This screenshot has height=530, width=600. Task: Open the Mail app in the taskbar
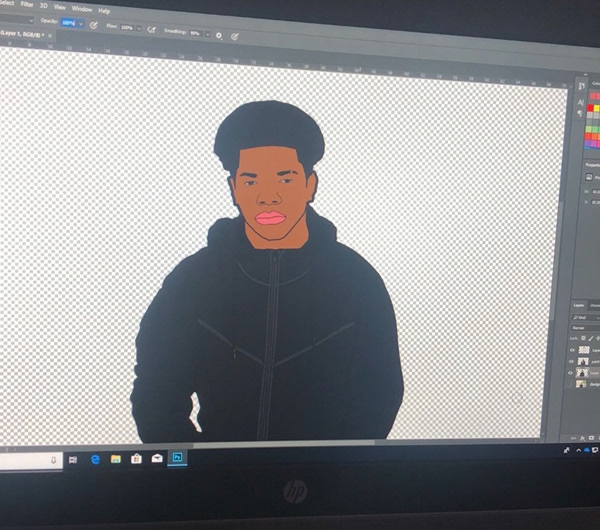coord(157,458)
